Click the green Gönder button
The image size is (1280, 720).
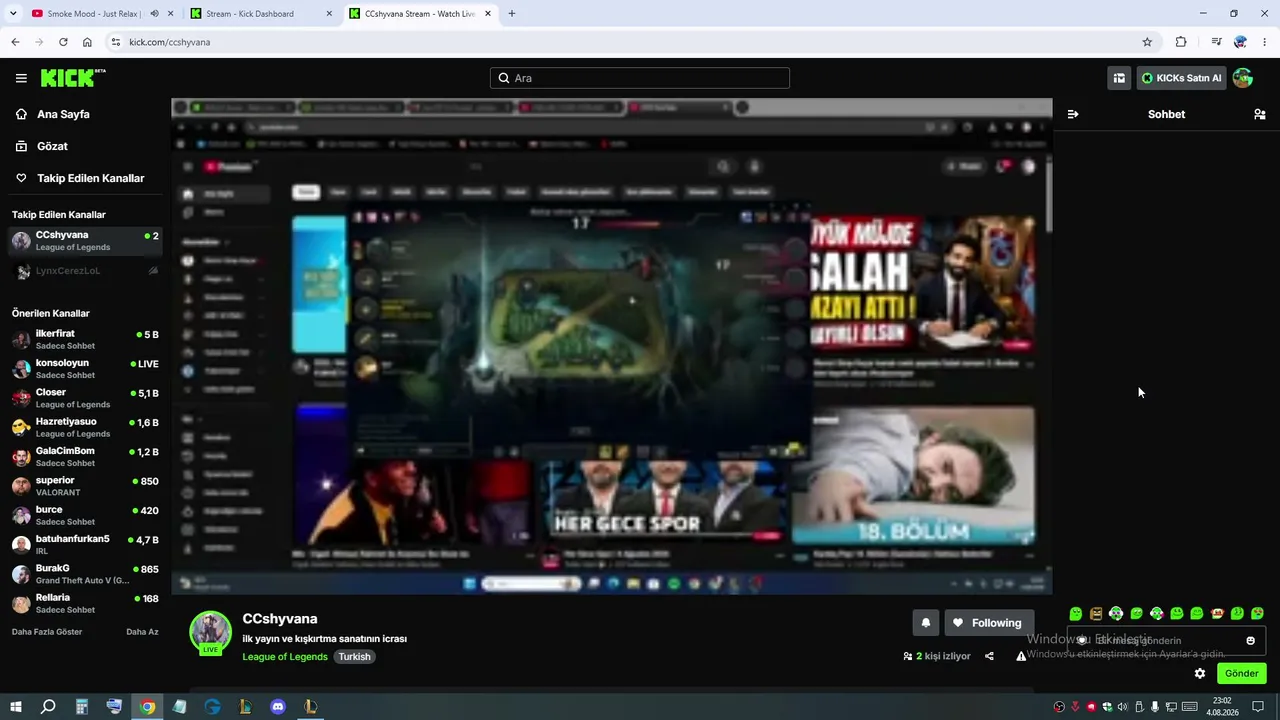(x=1241, y=674)
